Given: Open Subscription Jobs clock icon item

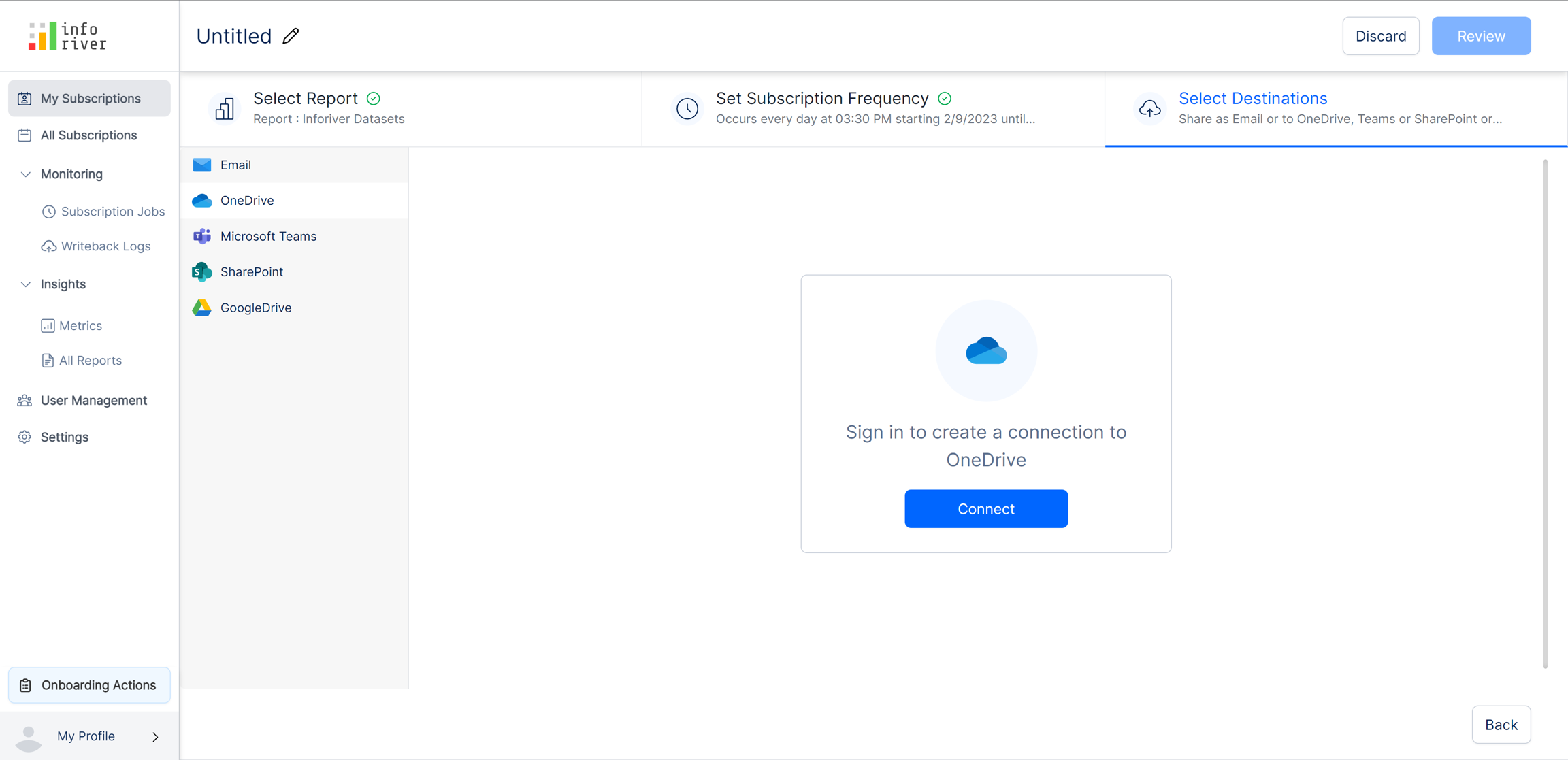Looking at the screenshot, I should (x=48, y=212).
